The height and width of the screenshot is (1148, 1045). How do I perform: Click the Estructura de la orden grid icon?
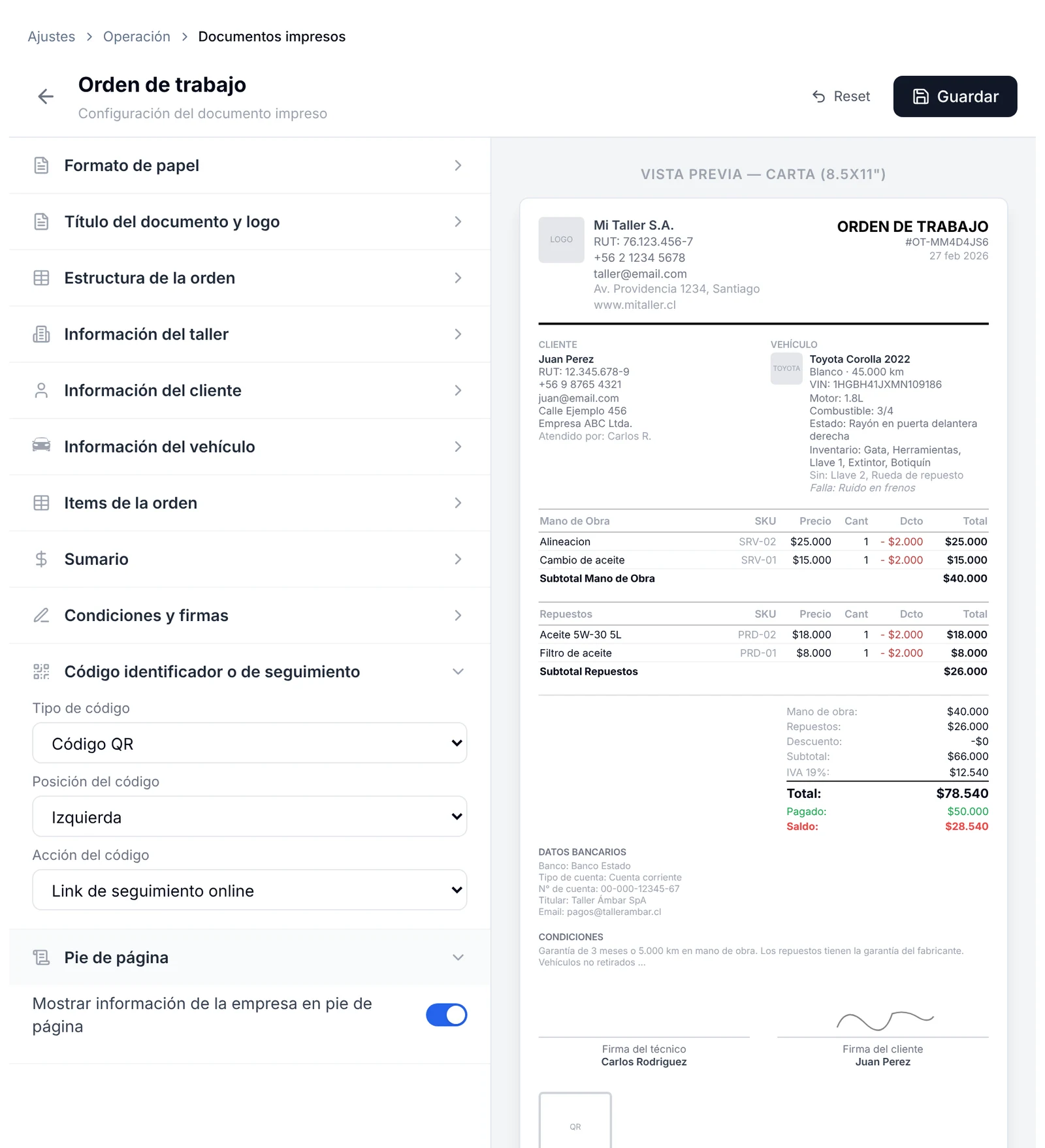tap(41, 278)
